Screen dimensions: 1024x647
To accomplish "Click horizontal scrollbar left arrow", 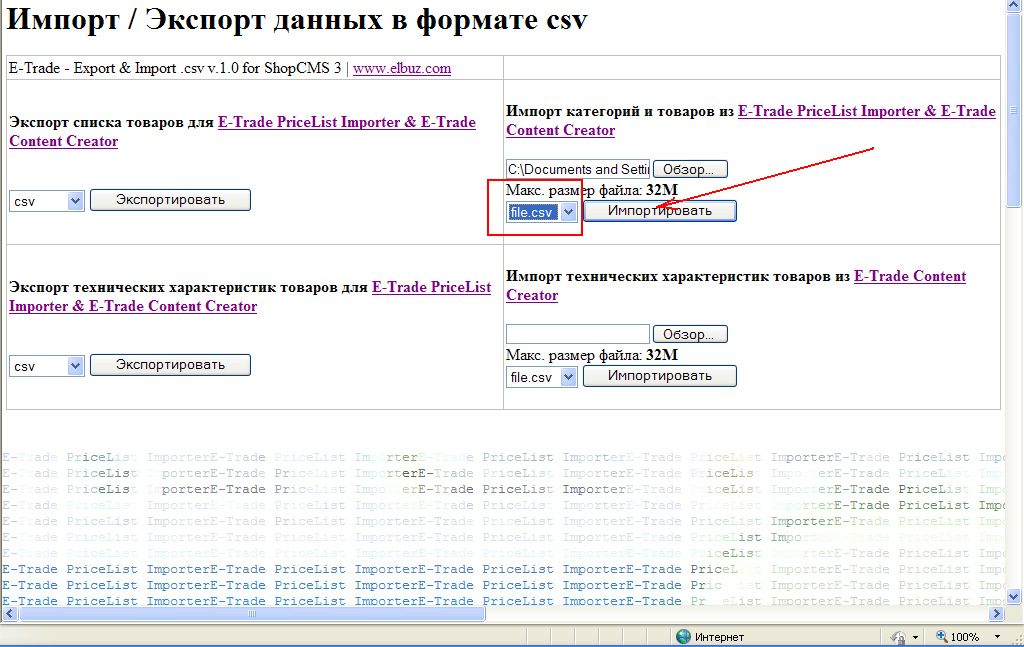I will [x=9, y=614].
